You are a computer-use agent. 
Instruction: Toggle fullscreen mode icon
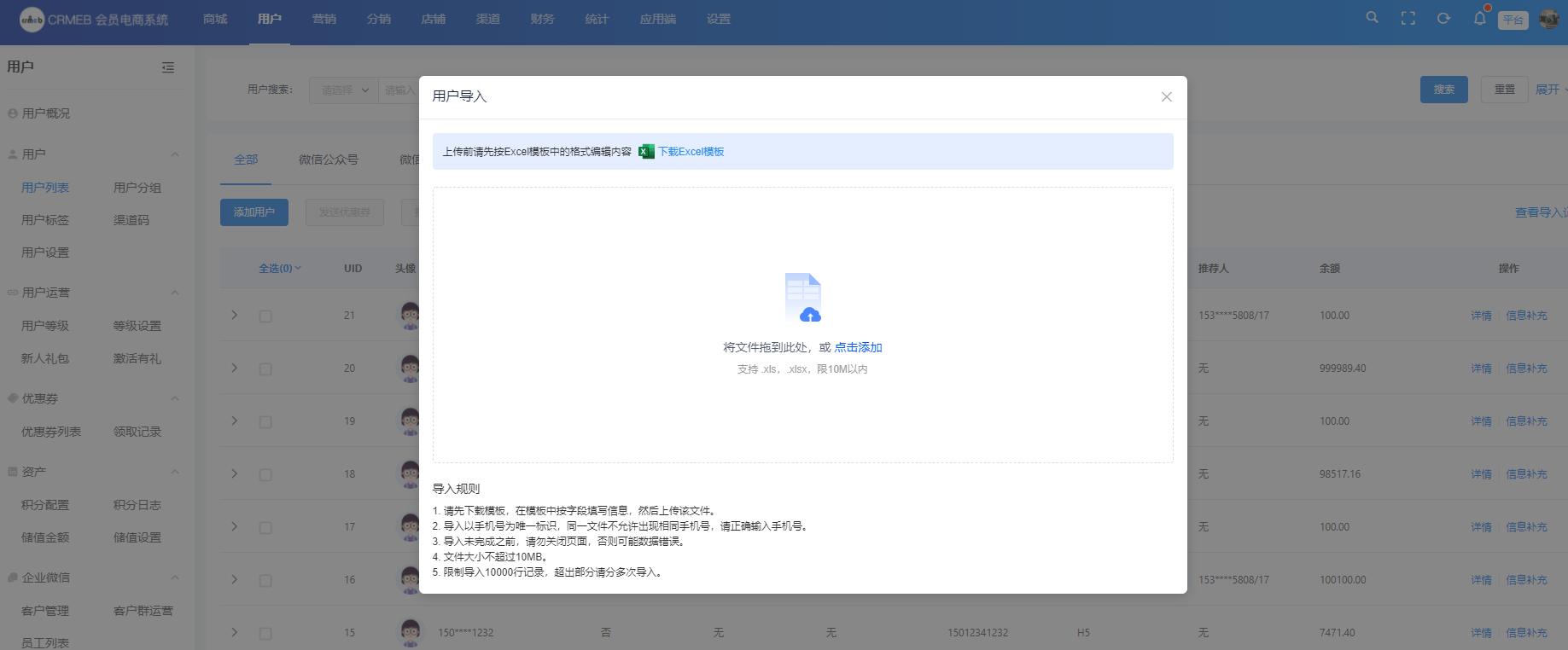1408,18
